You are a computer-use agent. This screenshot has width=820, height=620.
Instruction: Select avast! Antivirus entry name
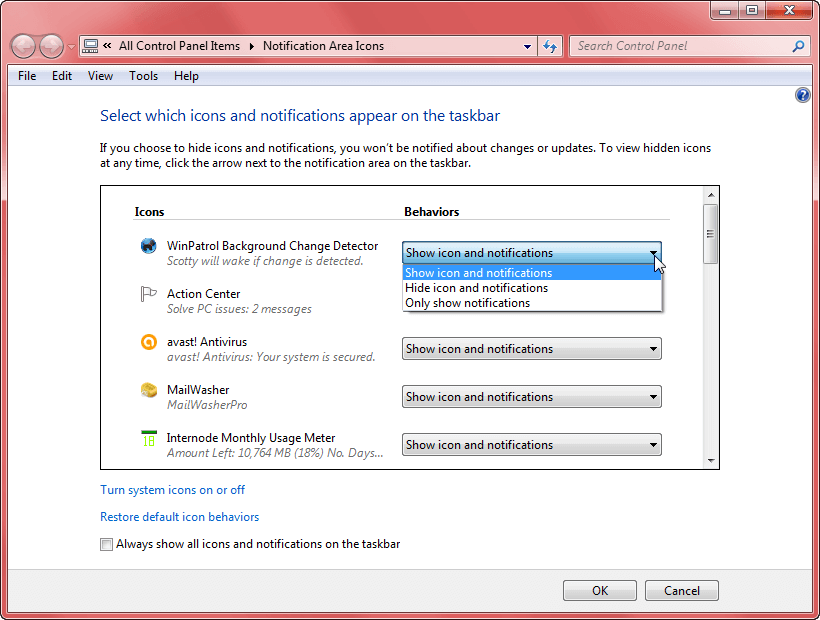(x=207, y=342)
